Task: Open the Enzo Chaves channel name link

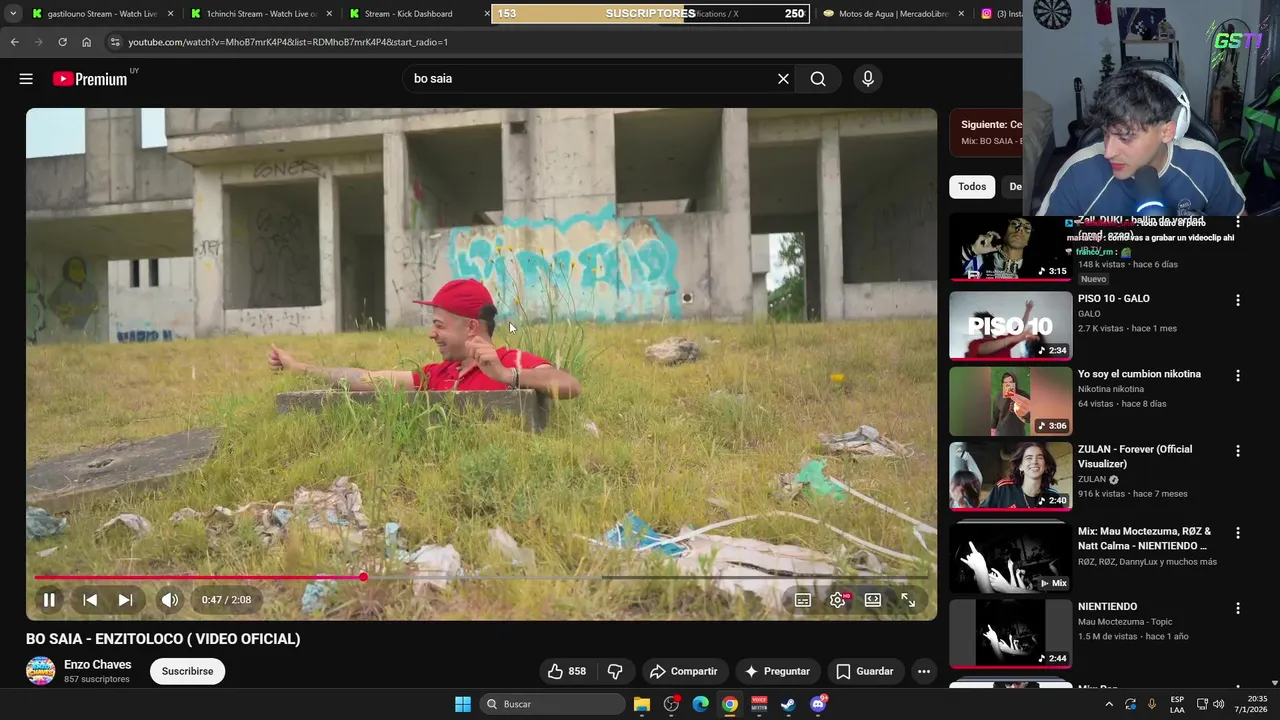Action: 97,664
